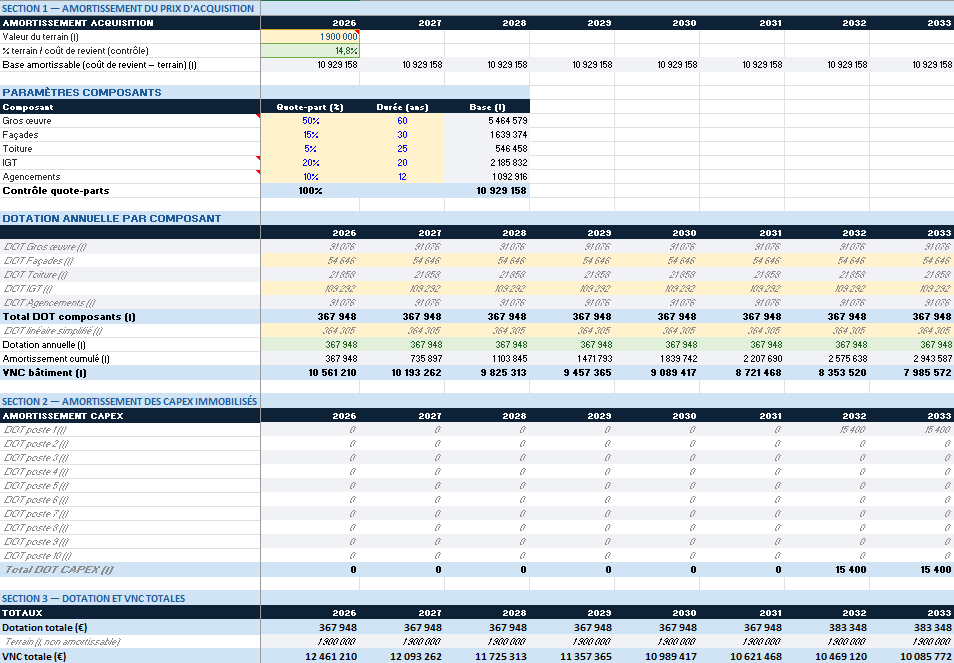The image size is (954, 663).
Task: Select the 'Total DOT composants (€)' row label
Action: click(x=69, y=316)
